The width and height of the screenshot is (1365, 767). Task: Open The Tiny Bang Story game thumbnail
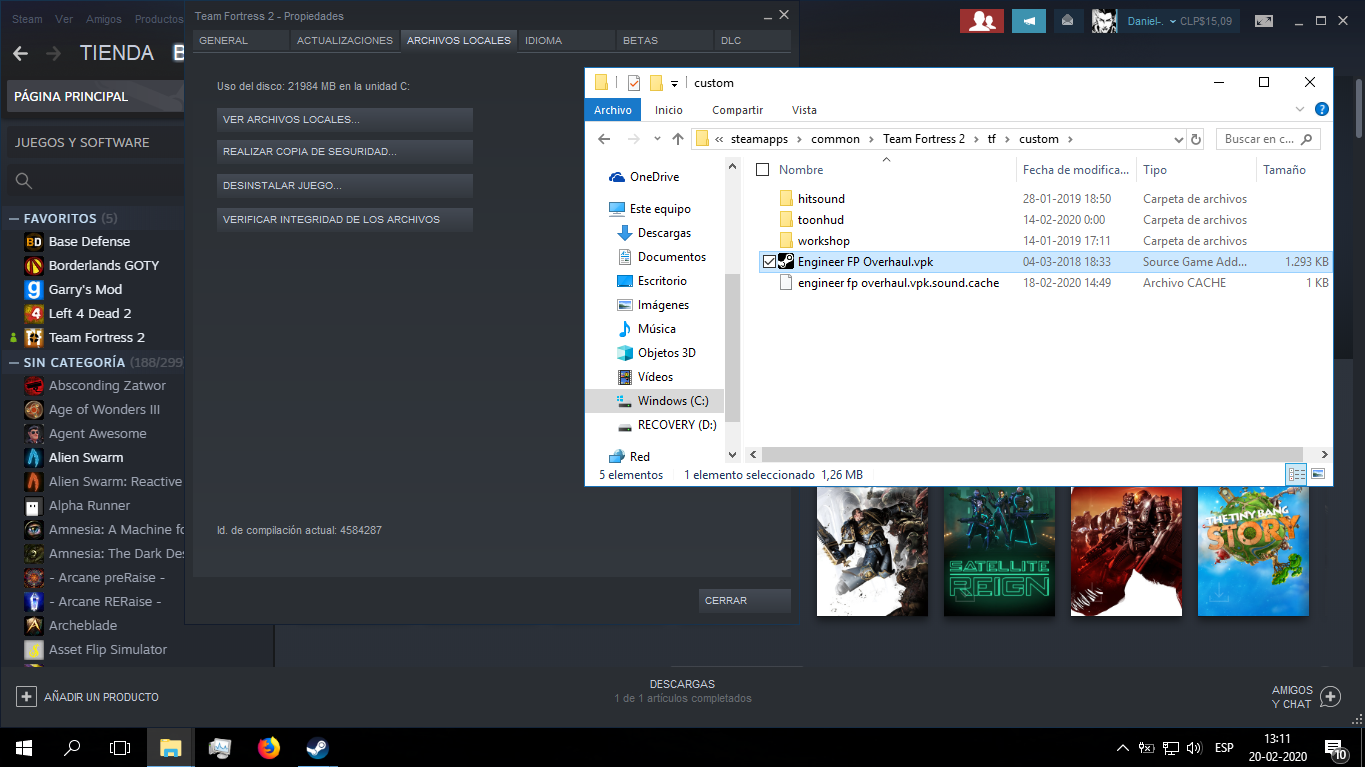click(x=1253, y=550)
